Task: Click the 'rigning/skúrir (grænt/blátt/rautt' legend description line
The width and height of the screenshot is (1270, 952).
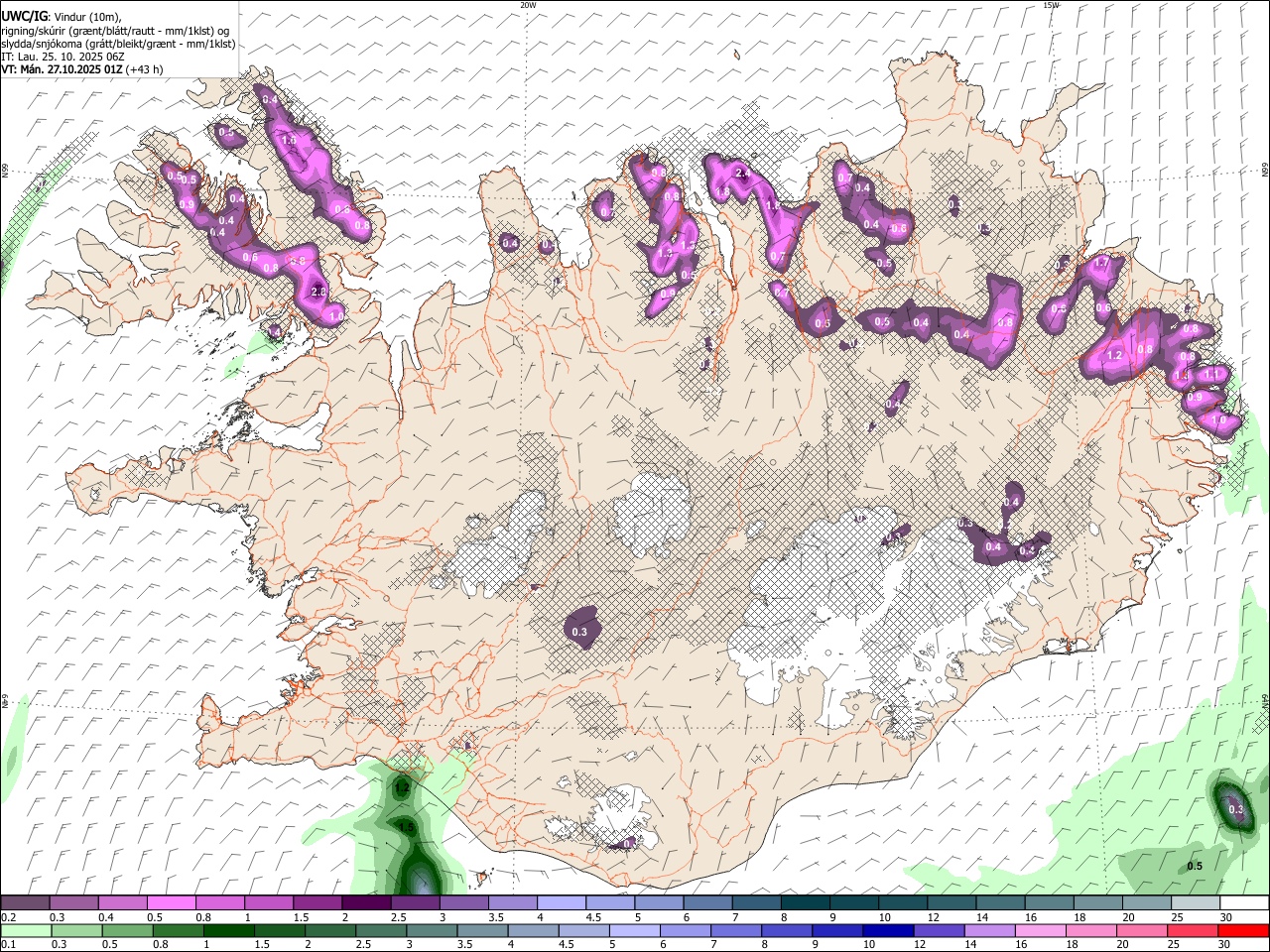Action: (x=115, y=30)
